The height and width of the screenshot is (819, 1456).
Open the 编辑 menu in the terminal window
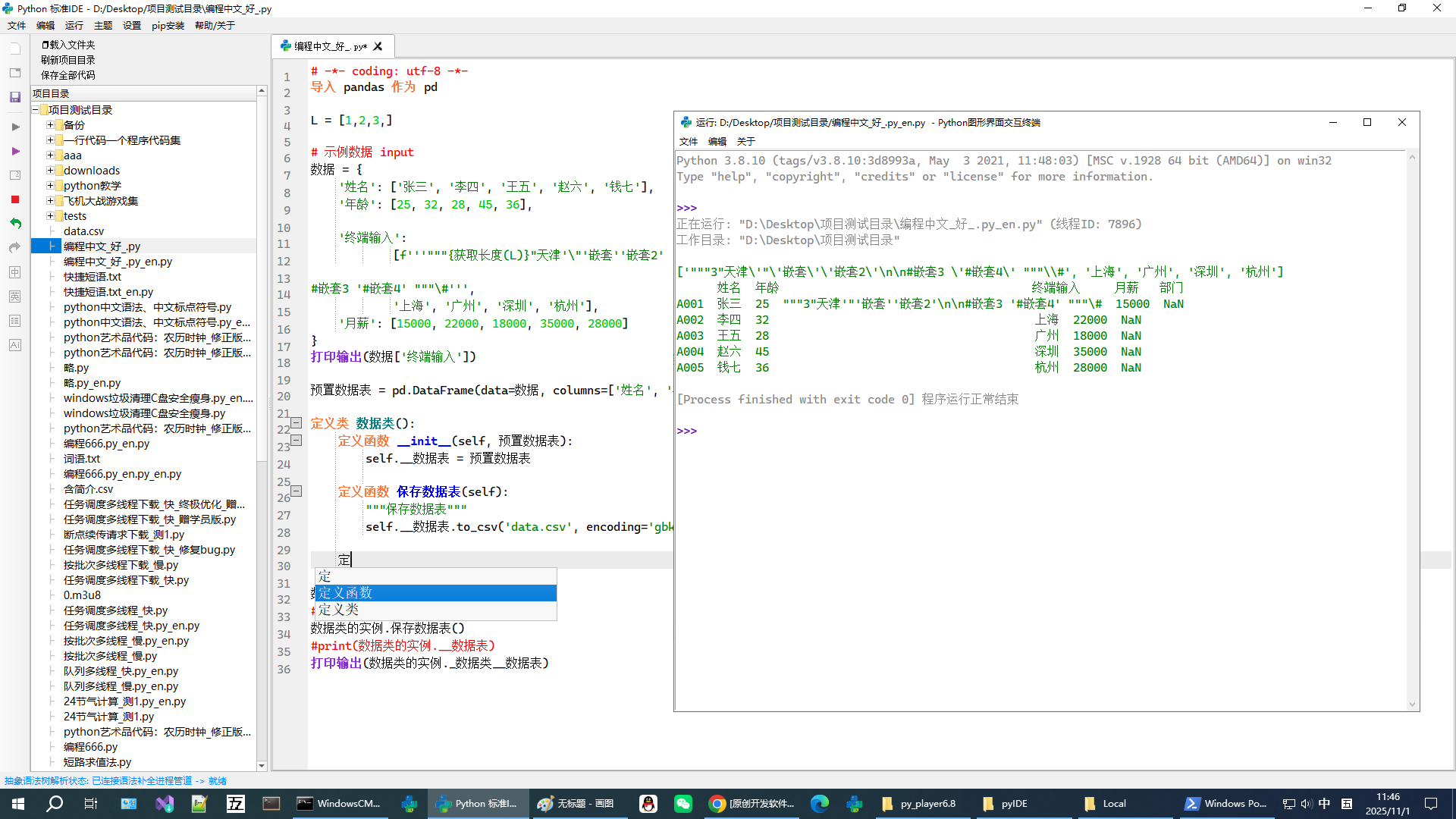(x=717, y=142)
